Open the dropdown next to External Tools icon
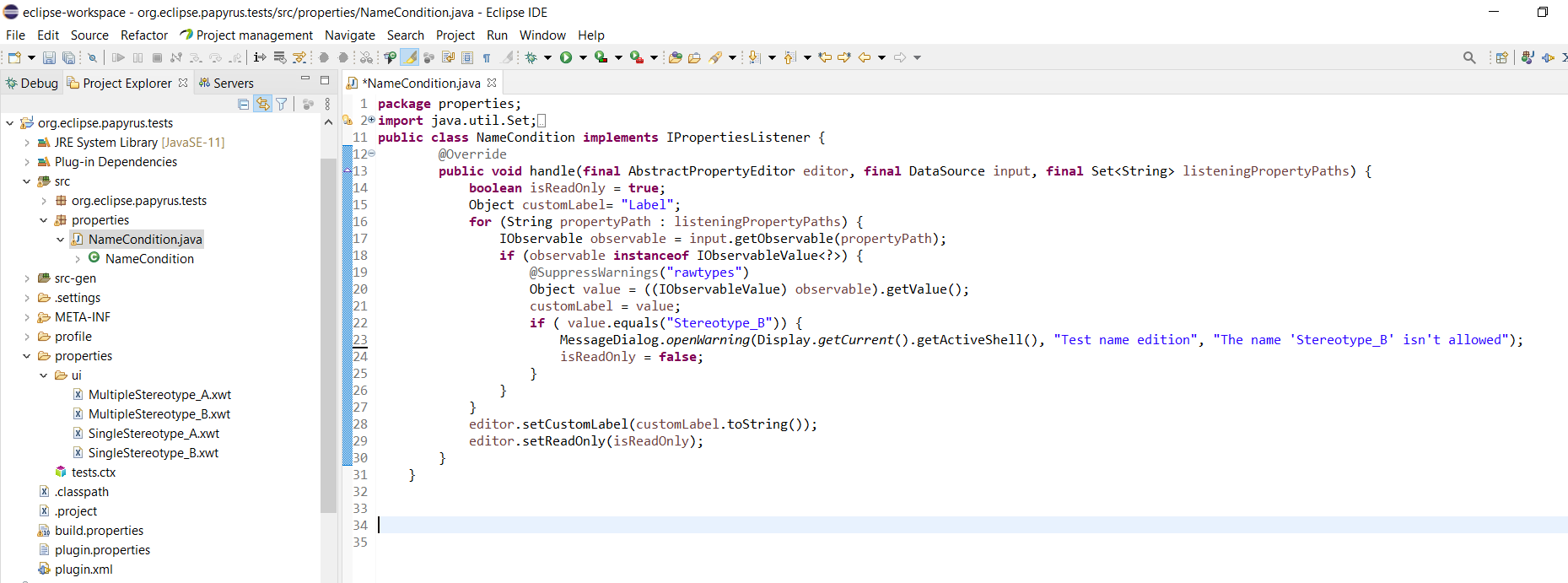 coord(654,57)
